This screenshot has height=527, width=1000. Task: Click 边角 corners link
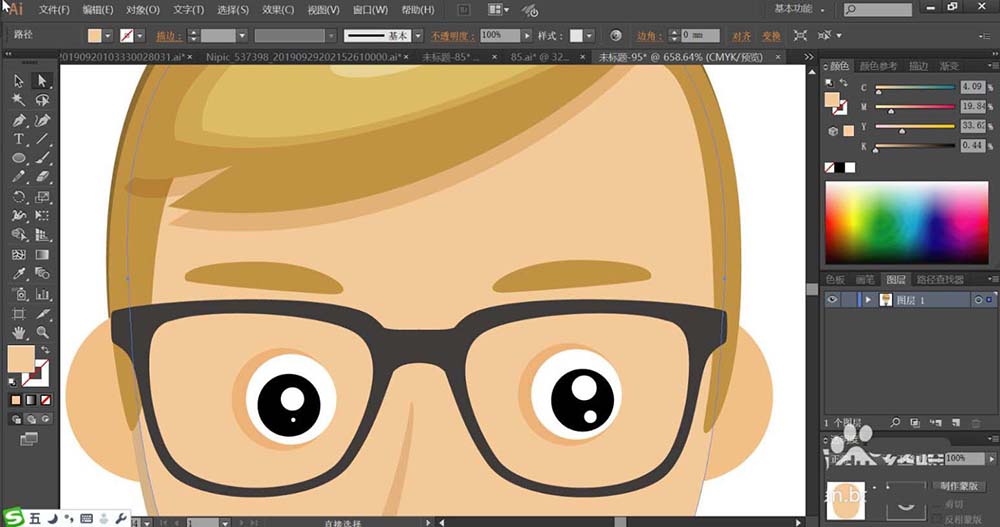tap(649, 36)
